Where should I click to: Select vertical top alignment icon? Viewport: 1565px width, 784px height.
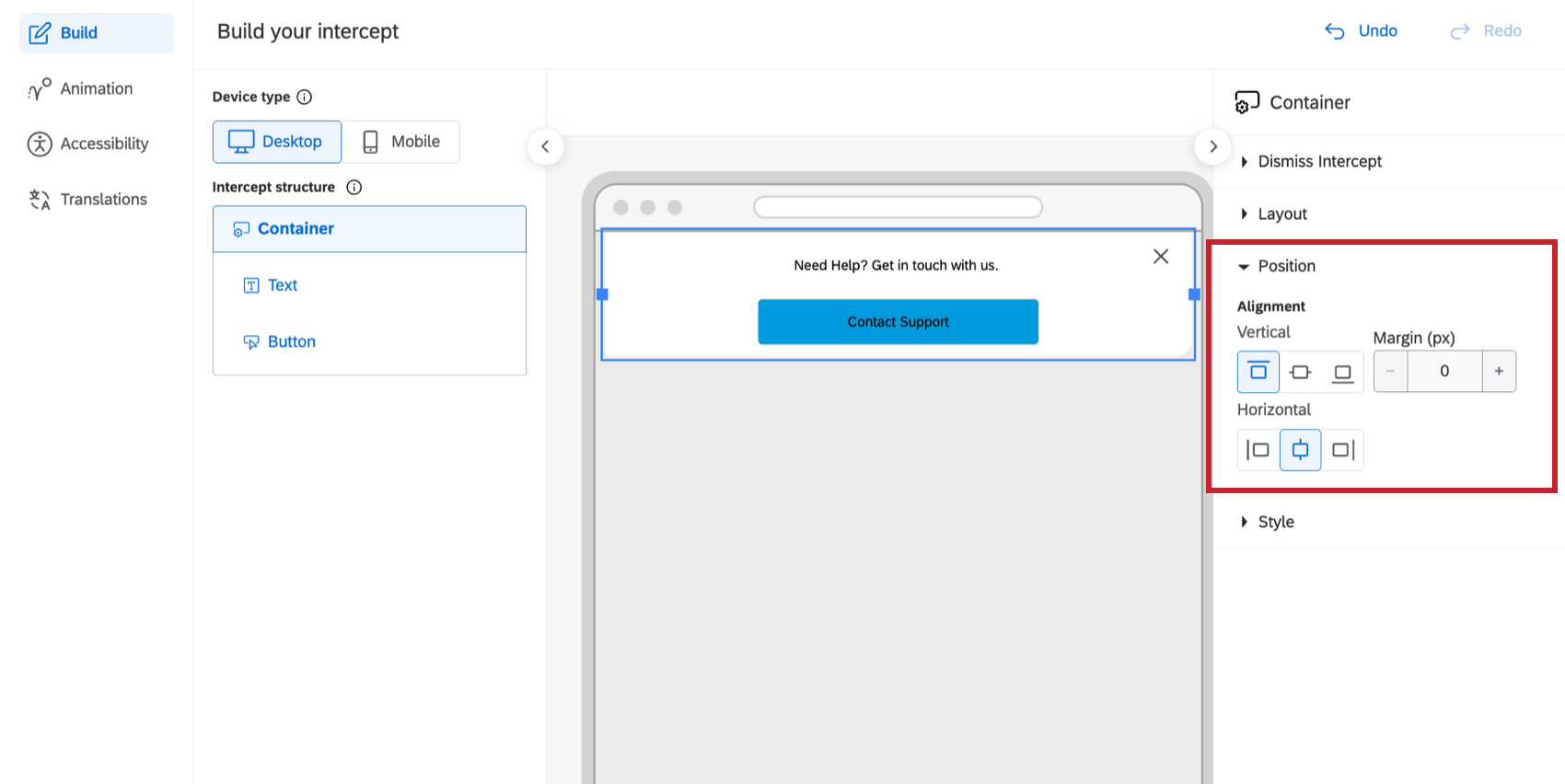tap(1258, 372)
